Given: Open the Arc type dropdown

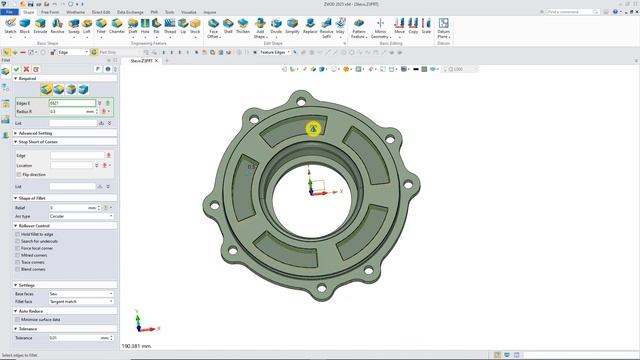Looking at the screenshot, I should click(x=81, y=216).
